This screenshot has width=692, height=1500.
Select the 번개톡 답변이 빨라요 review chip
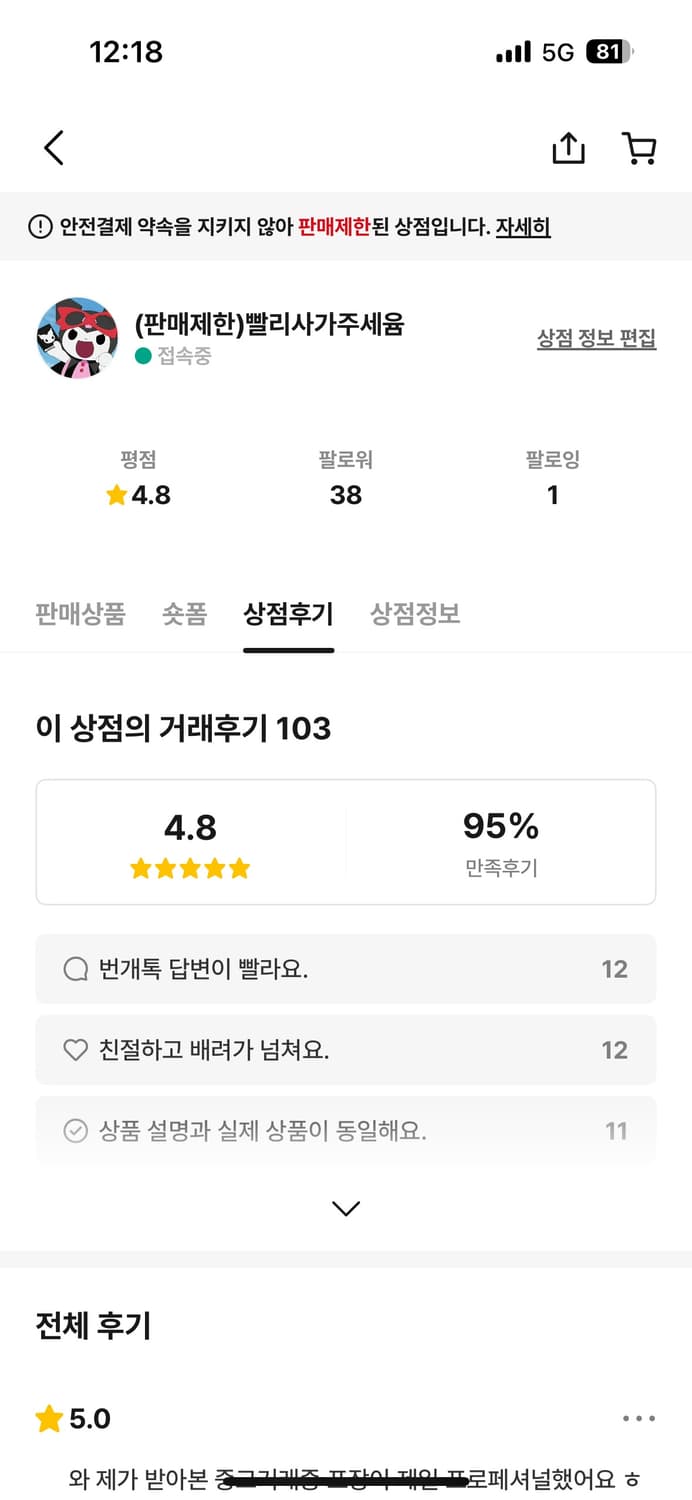pyautogui.click(x=346, y=968)
